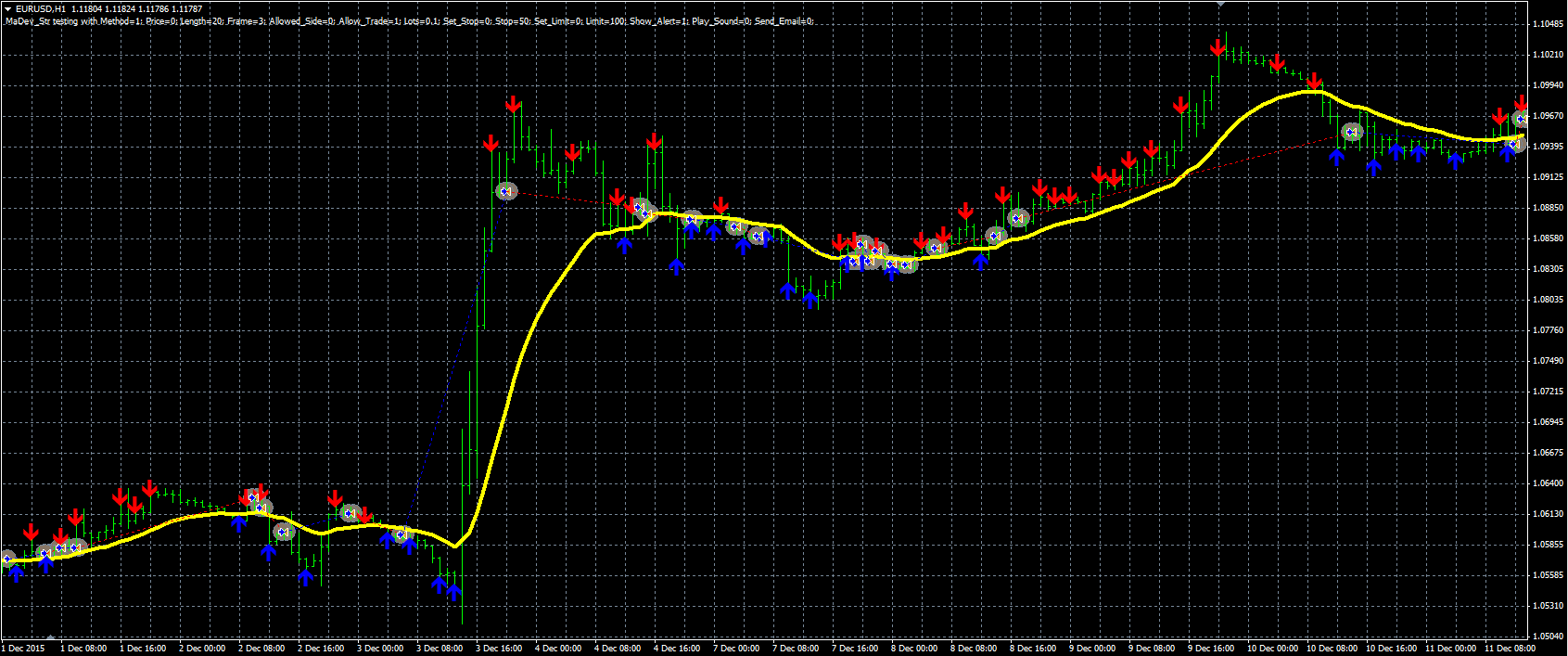
Task: Select the blue buy arrow beside the lowest candle
Action: tap(453, 591)
